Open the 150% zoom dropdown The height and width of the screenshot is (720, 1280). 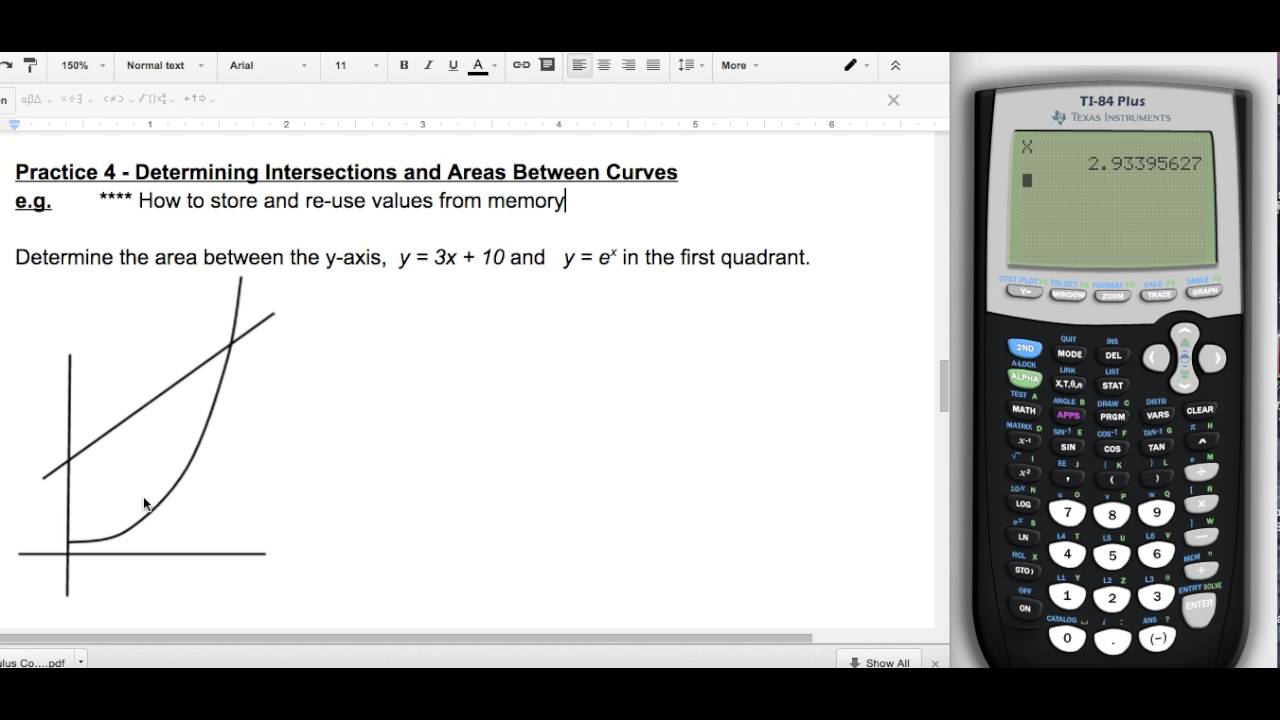point(81,65)
